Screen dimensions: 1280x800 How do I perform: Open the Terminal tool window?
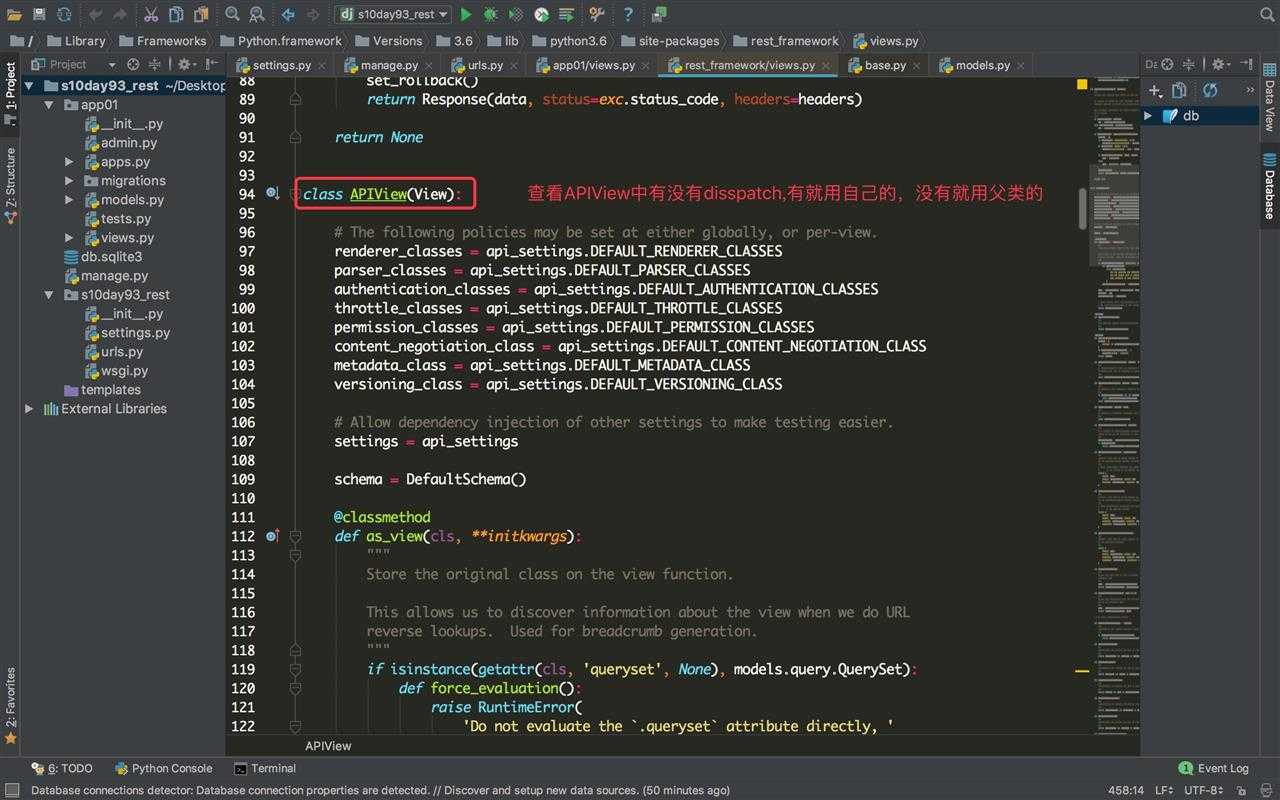point(265,768)
